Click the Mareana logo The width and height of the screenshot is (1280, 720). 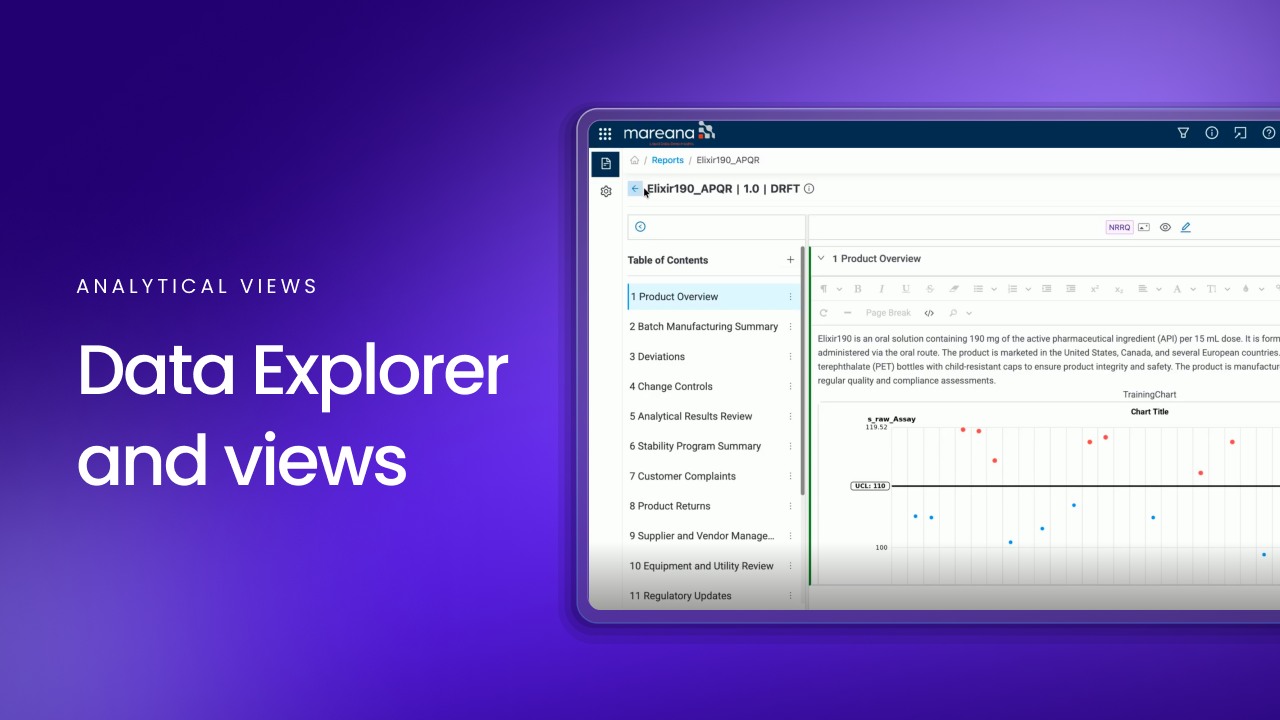(x=669, y=133)
